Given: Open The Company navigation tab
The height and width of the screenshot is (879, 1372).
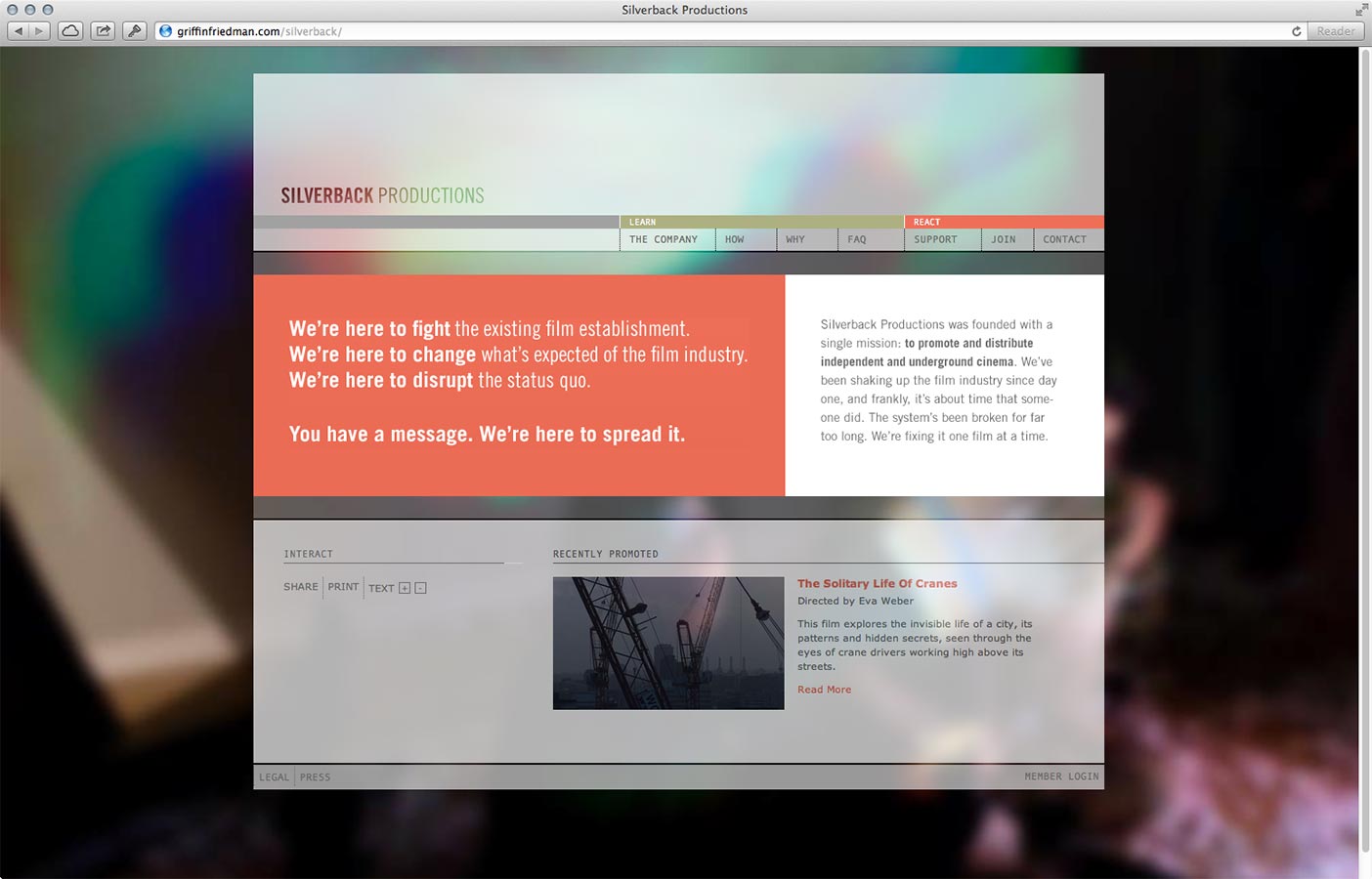Looking at the screenshot, I should click(x=664, y=239).
